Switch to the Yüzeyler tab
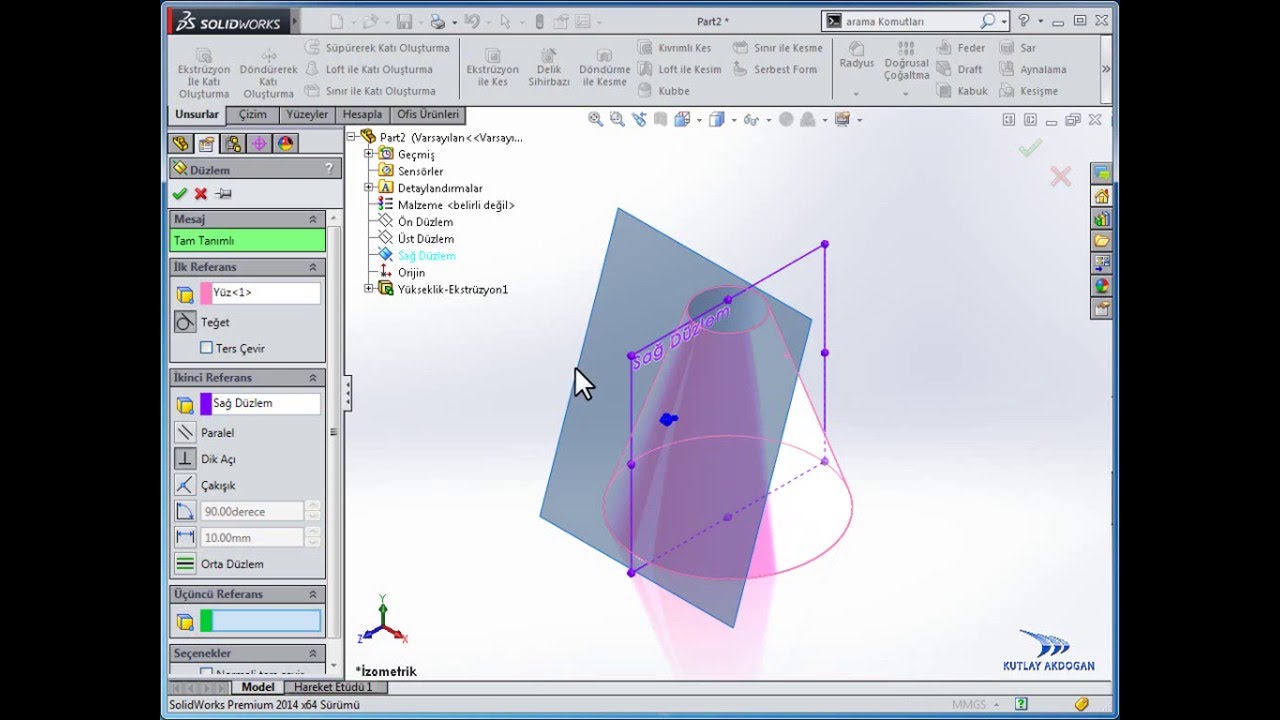The image size is (1280, 720). coord(307,114)
